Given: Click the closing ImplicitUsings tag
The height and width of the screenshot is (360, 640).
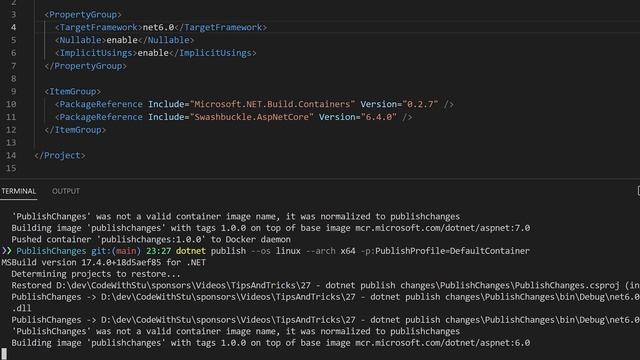Looking at the screenshot, I should (213, 53).
